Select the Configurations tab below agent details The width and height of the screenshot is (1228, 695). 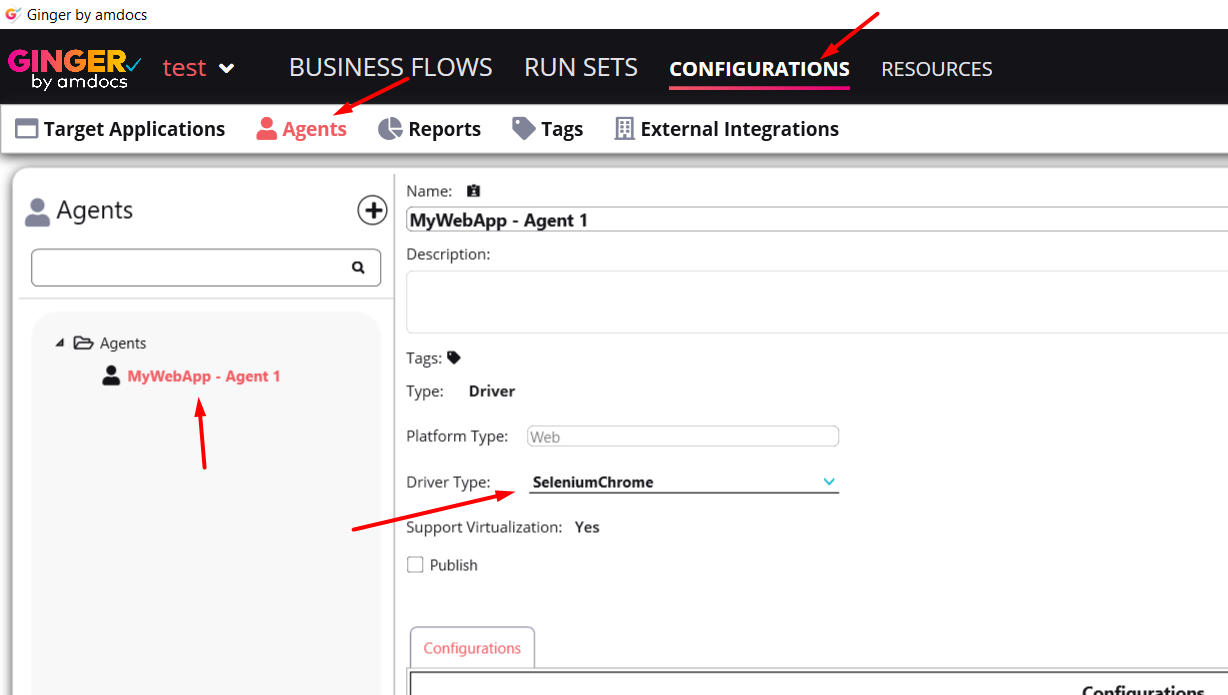[472, 648]
